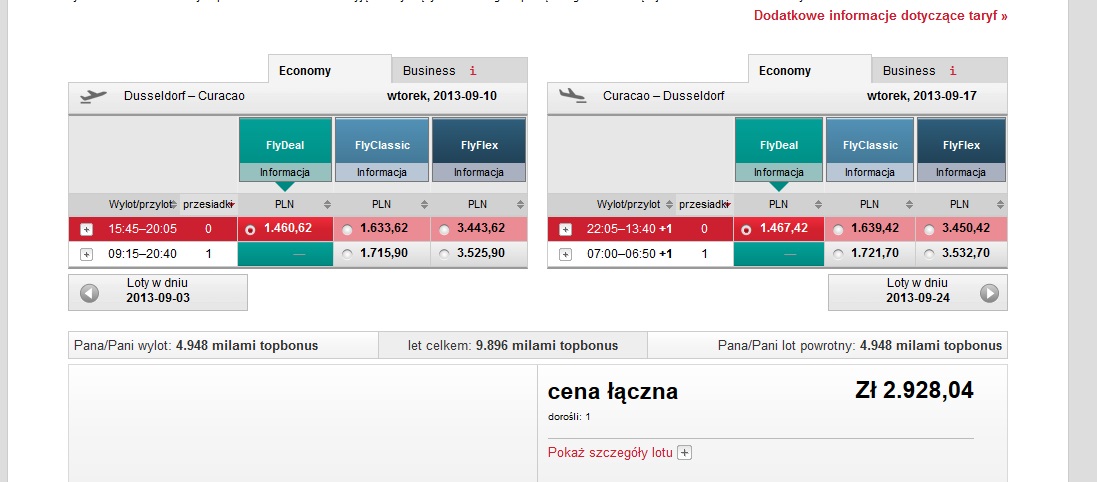Viewport: 1097px width, 482px height.
Task: Select outbound FlyClassic fare 1.633,62
Action: 348,229
